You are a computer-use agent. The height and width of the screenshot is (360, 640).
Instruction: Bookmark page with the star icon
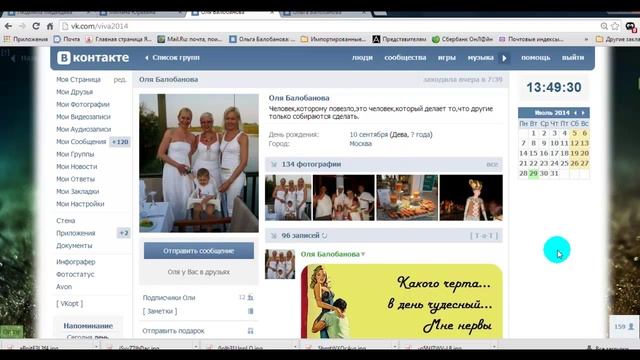[615, 26]
